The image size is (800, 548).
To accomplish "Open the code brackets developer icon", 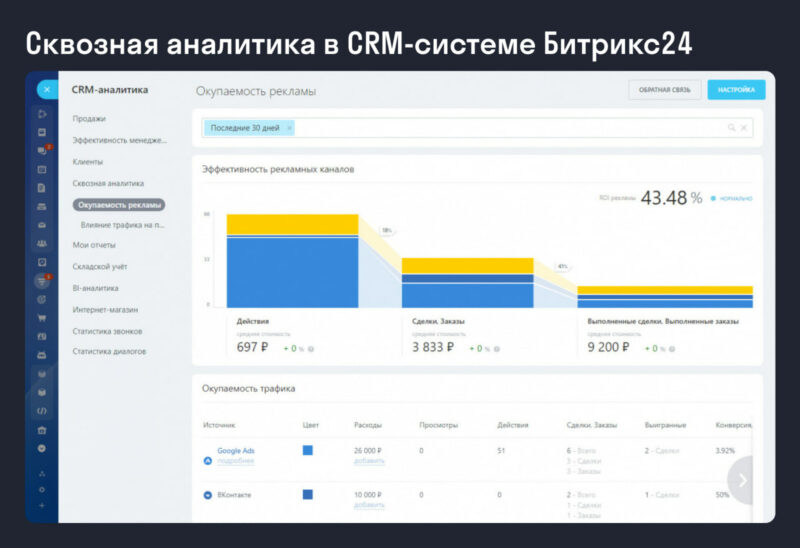I will point(42,411).
